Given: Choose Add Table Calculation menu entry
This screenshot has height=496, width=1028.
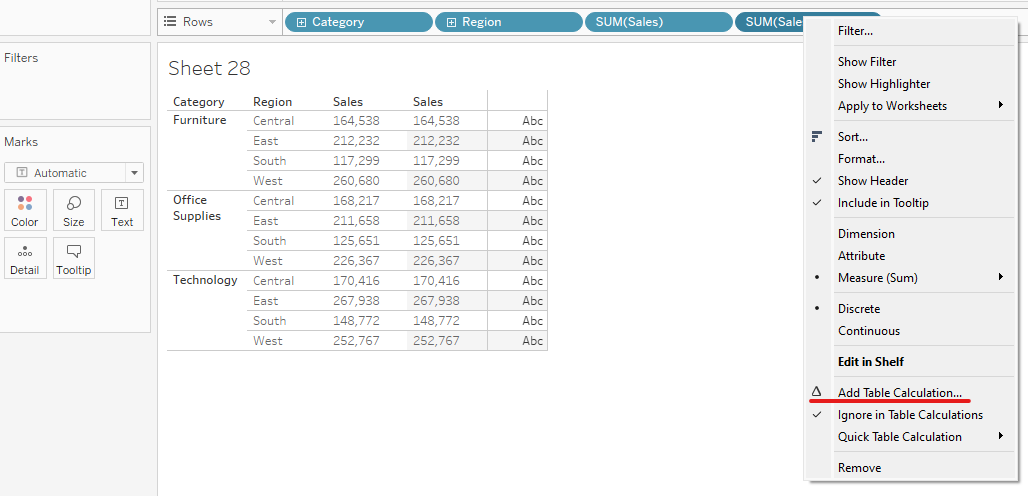Looking at the screenshot, I should point(900,393).
